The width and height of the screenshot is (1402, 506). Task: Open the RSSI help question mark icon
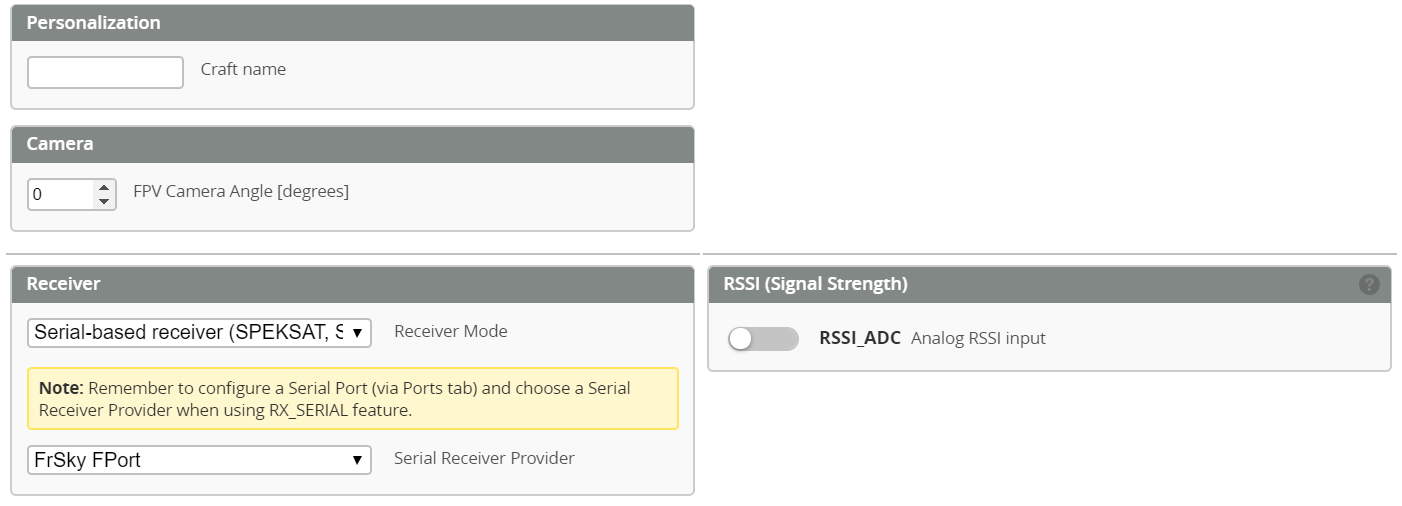click(x=1369, y=285)
